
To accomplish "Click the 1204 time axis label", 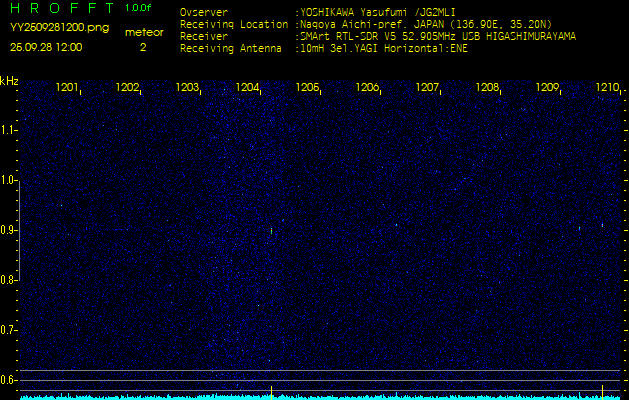I will click(247, 87).
